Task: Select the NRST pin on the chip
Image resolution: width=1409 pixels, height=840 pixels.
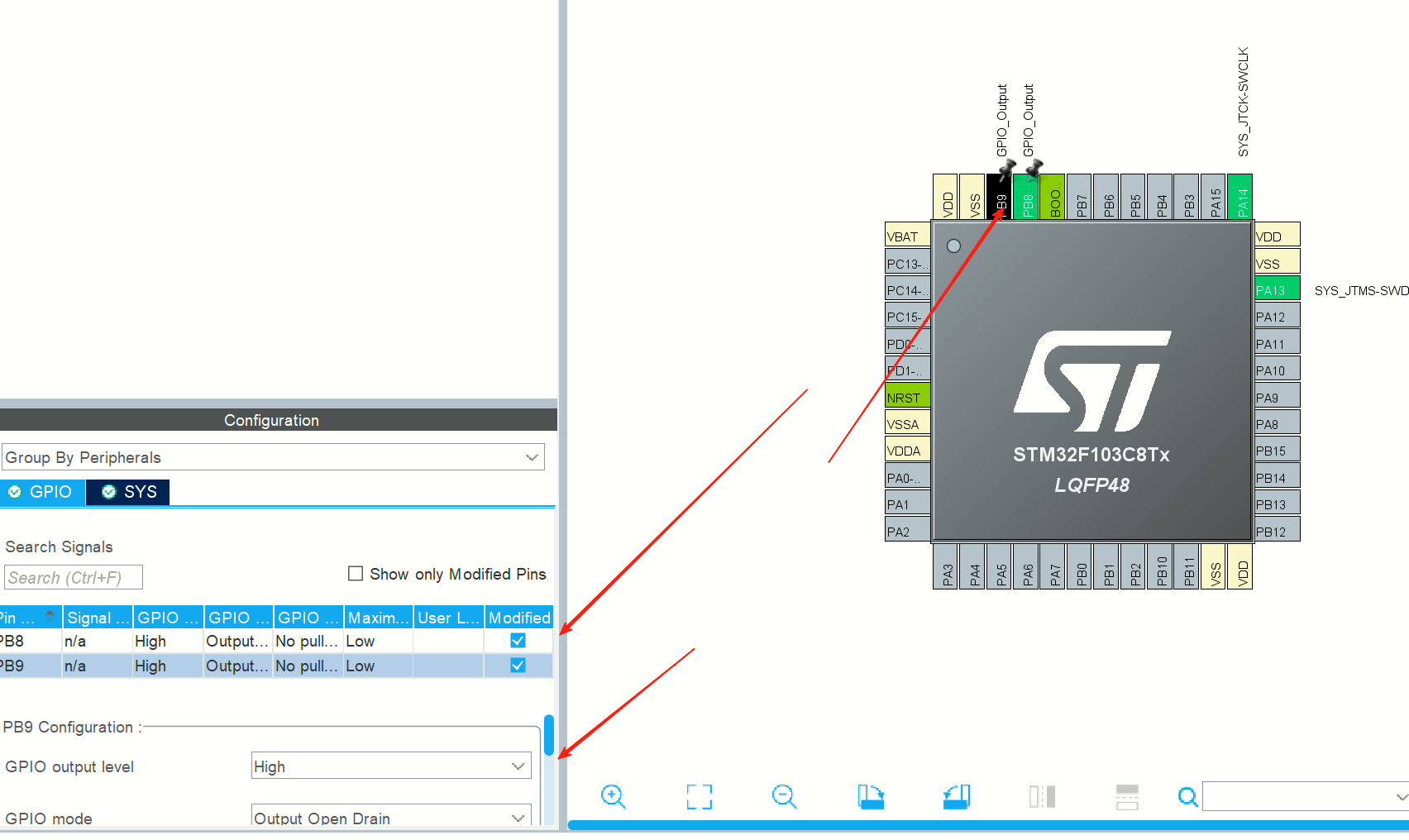Action: point(908,396)
